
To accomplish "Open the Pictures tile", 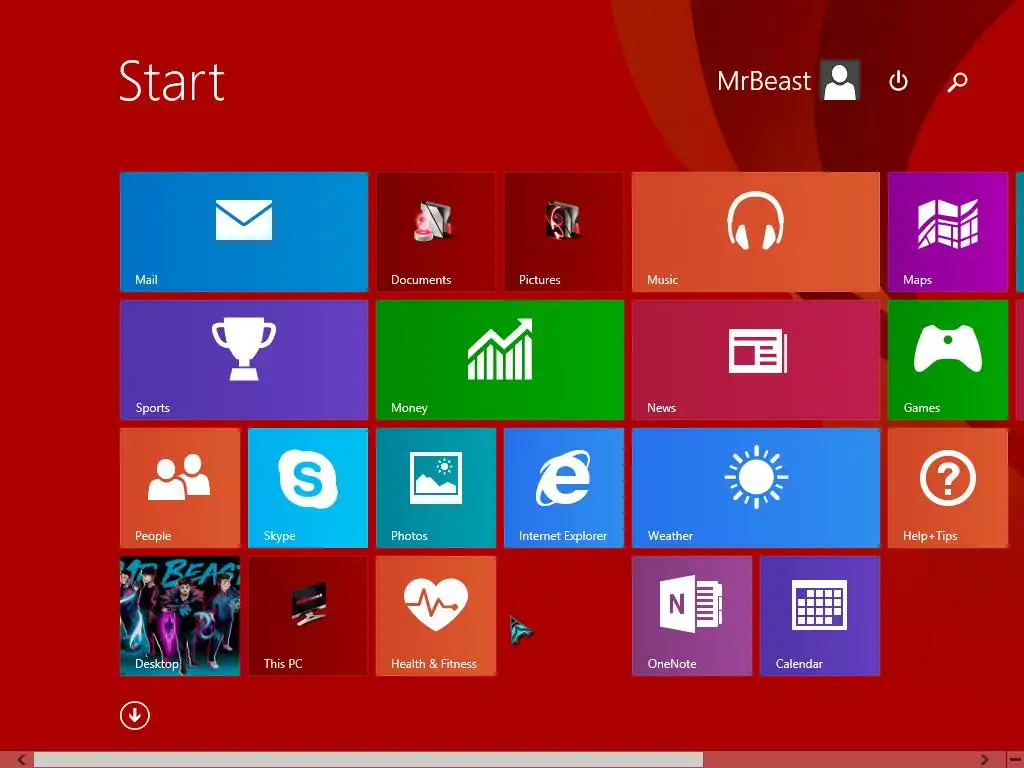I will (x=564, y=232).
